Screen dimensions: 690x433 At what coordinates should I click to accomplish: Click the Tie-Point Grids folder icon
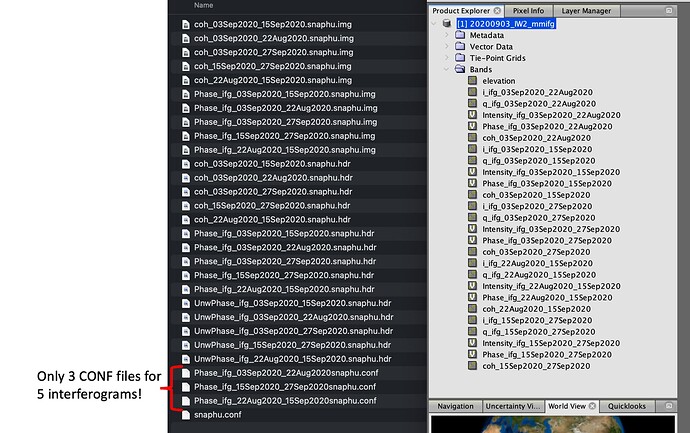click(460, 58)
